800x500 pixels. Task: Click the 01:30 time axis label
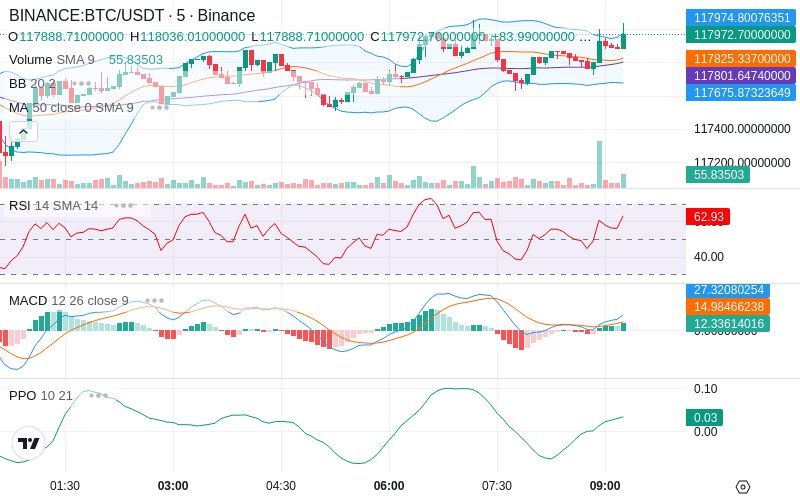click(65, 486)
